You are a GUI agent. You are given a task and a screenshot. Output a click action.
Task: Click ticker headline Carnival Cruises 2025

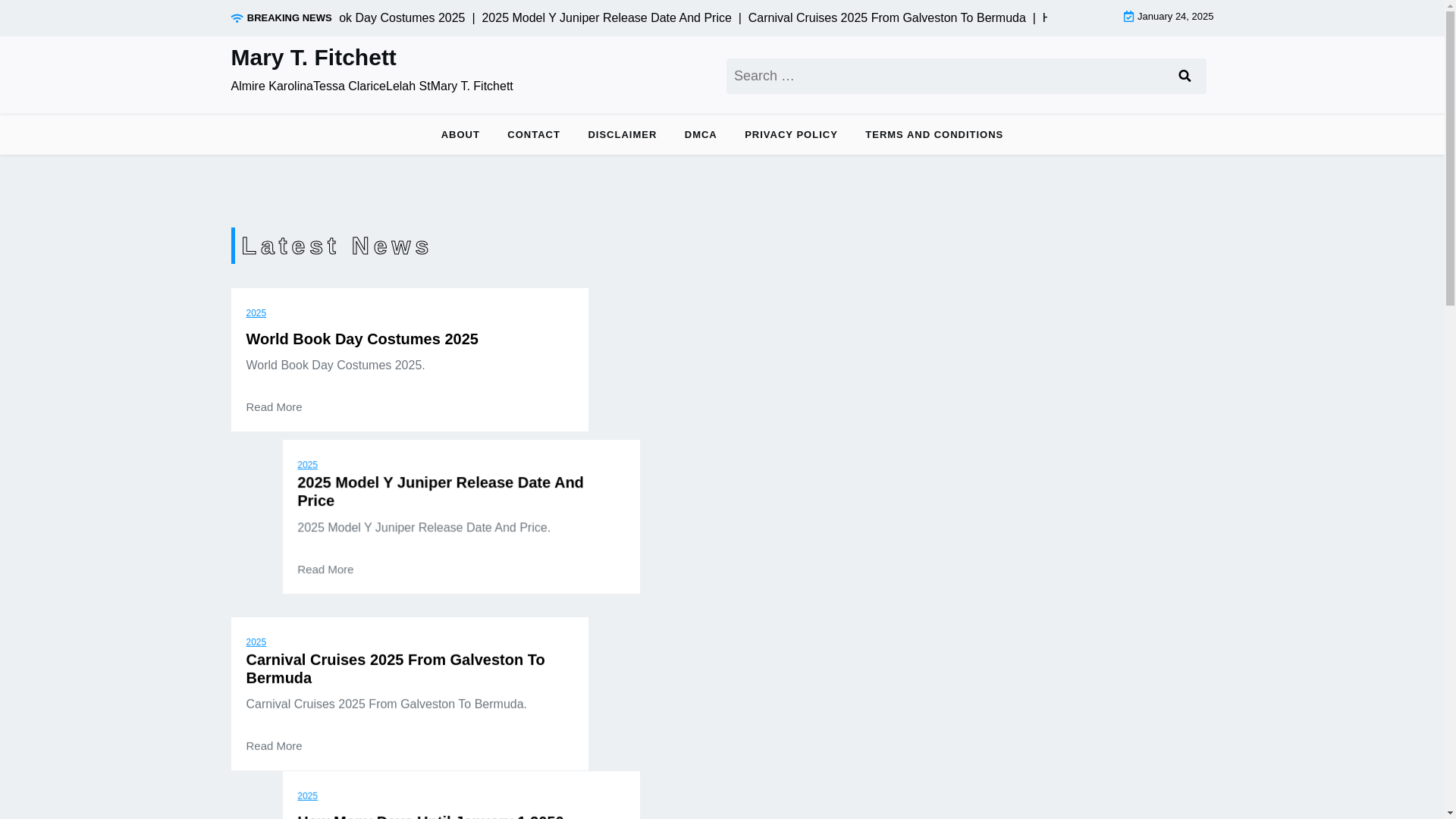(887, 18)
